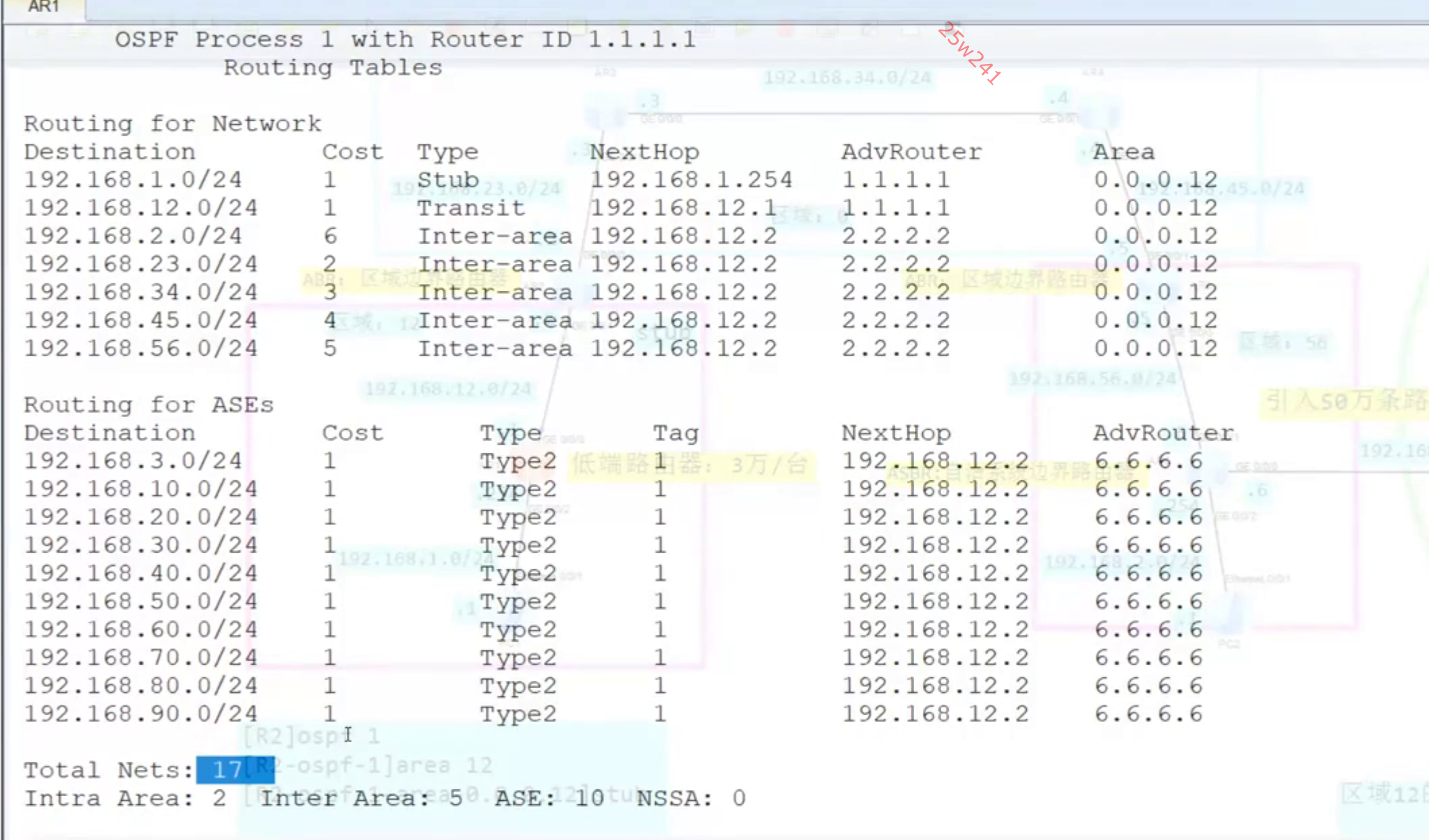Click the NextHop 192.168.1.254 address

pyautogui.click(x=690, y=179)
